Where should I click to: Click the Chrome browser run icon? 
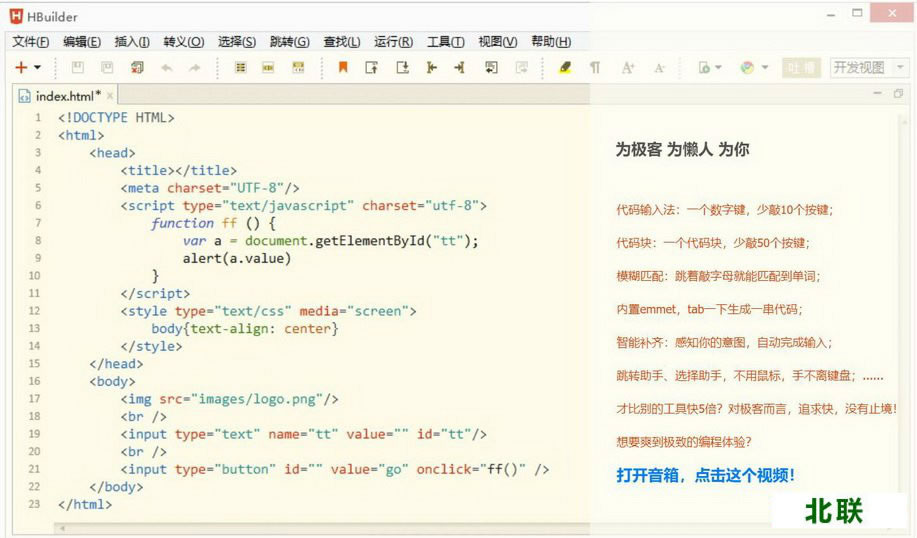pyautogui.click(x=747, y=68)
